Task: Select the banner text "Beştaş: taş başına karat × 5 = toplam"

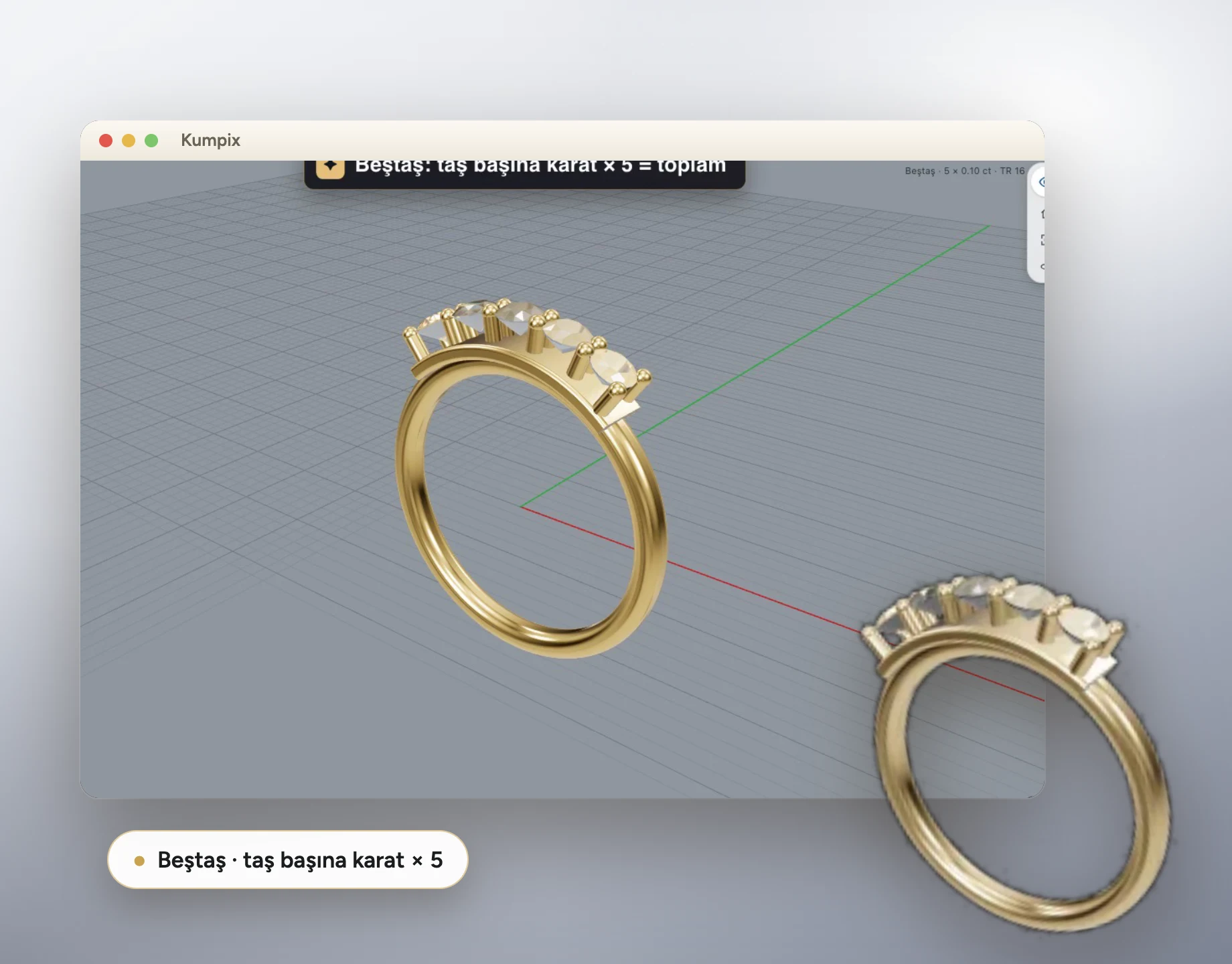Action: (540, 166)
